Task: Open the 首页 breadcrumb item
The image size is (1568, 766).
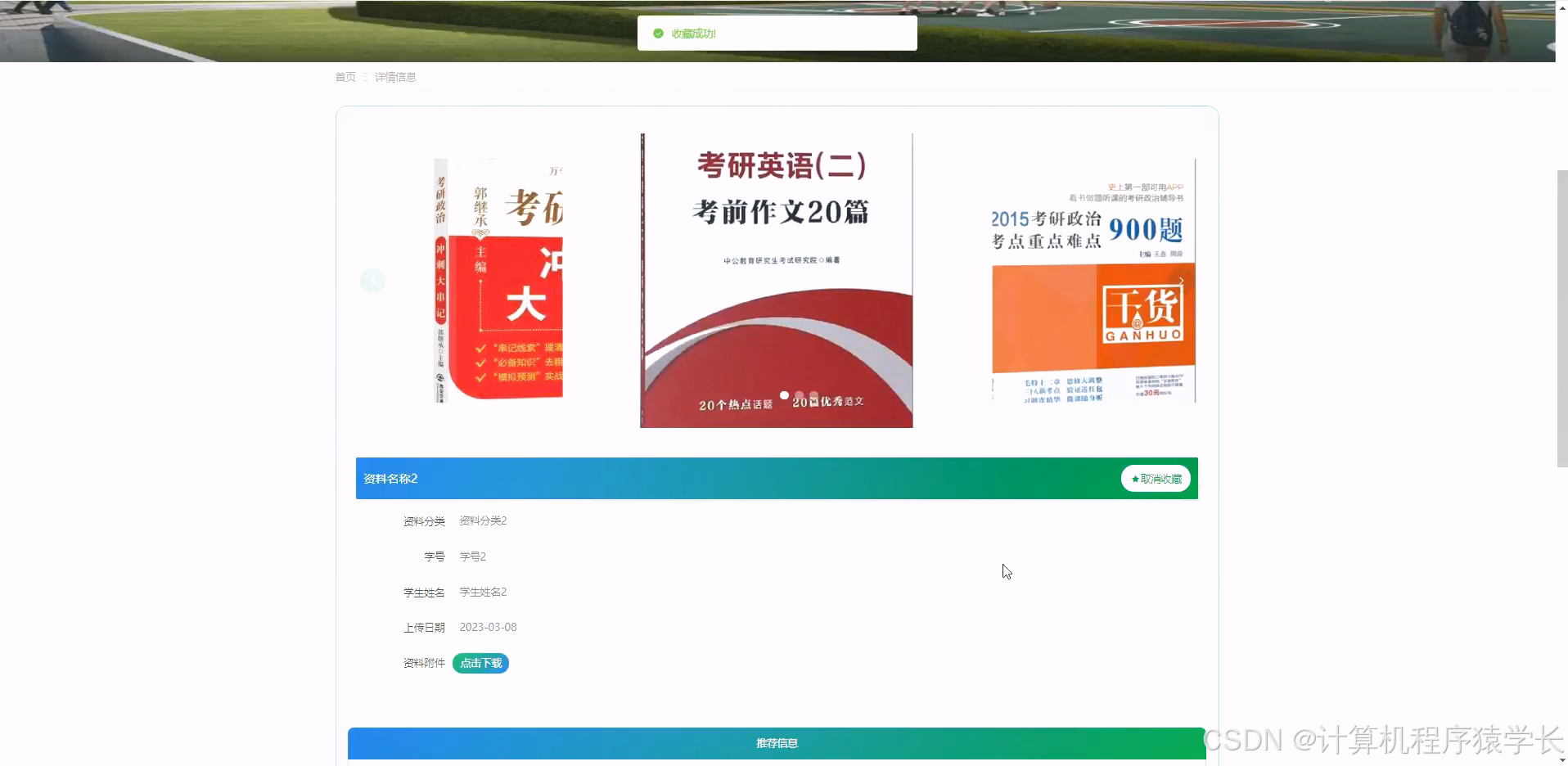Action: tap(345, 77)
